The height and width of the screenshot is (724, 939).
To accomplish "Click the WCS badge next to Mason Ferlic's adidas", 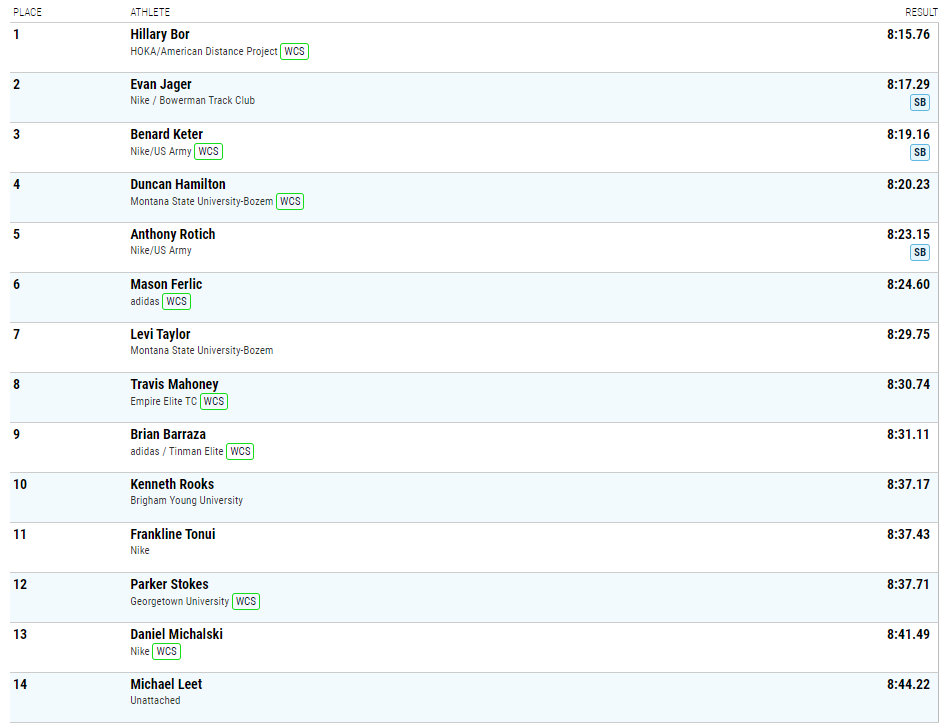I will (176, 301).
